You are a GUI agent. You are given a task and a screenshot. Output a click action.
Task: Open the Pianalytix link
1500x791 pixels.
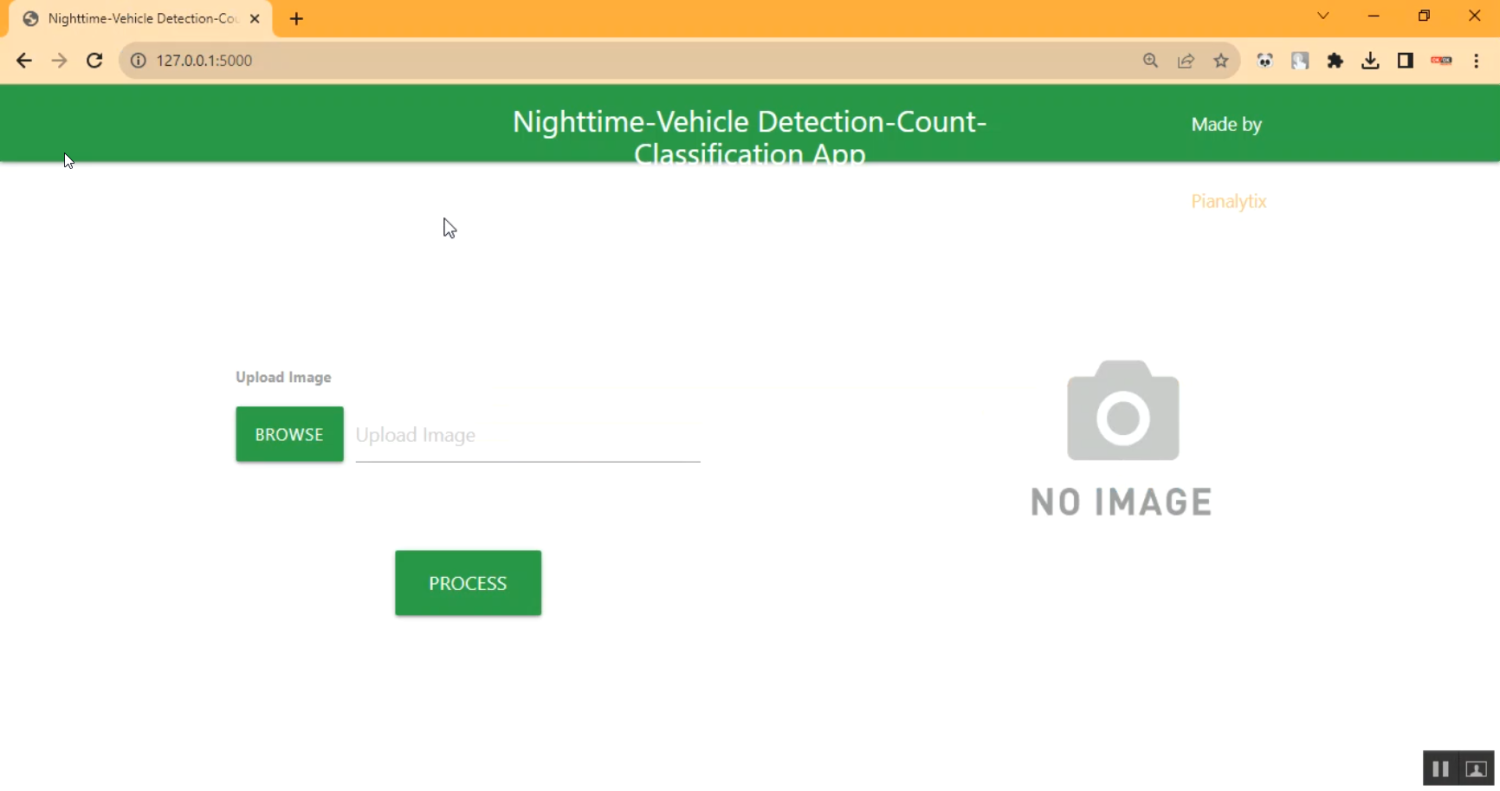[1229, 201]
